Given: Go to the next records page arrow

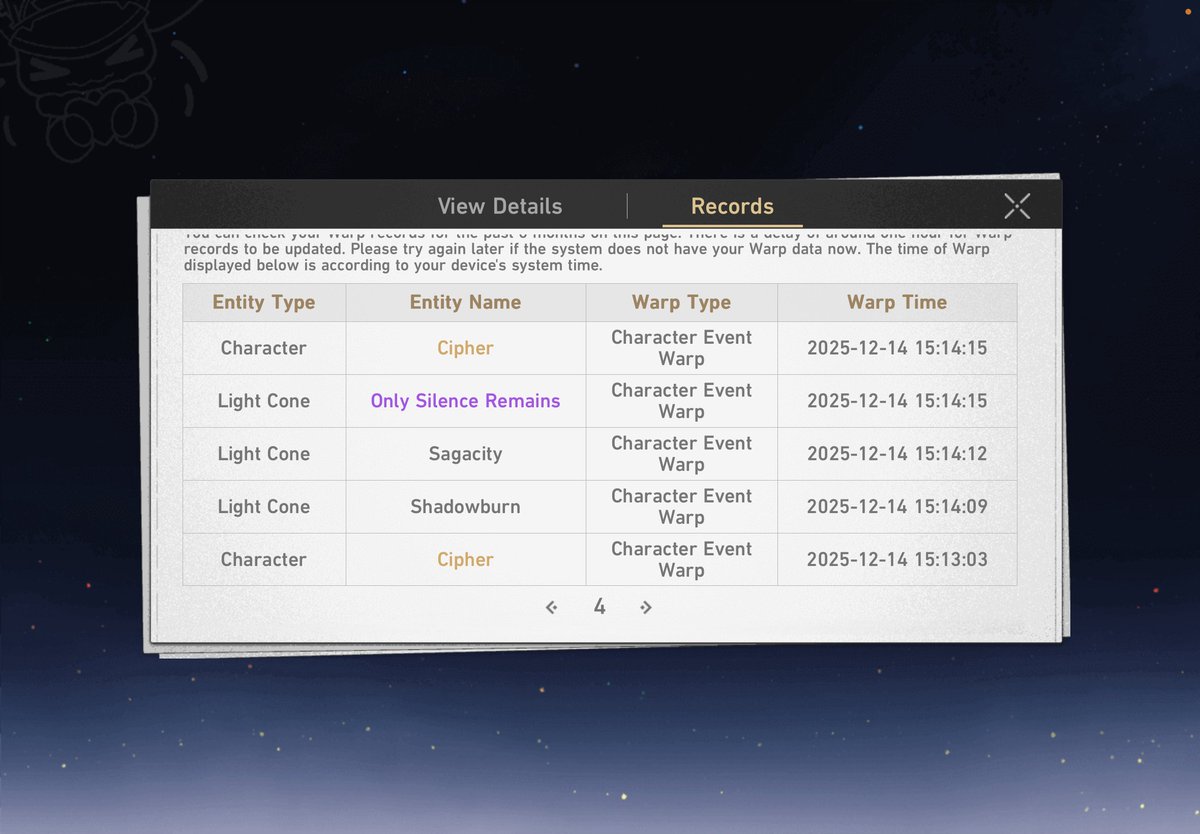Looking at the screenshot, I should tap(646, 607).
